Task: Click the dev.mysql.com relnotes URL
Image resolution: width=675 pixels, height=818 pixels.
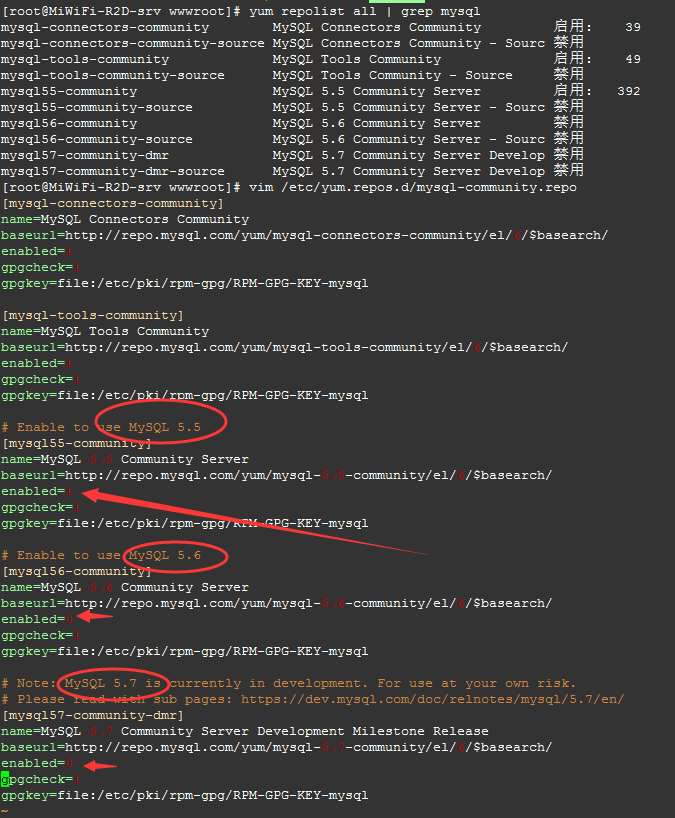Action: (x=432, y=699)
